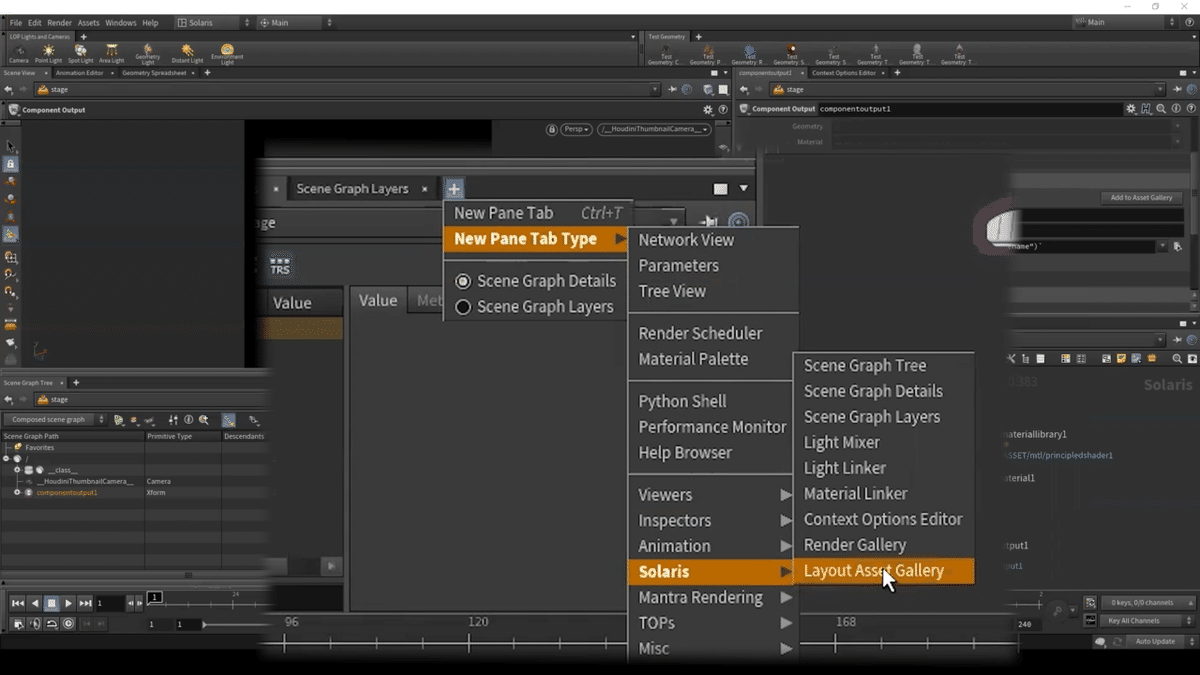The image size is (1200, 675).
Task: Select the Scene Graph Layers radio option
Action: [534, 307]
